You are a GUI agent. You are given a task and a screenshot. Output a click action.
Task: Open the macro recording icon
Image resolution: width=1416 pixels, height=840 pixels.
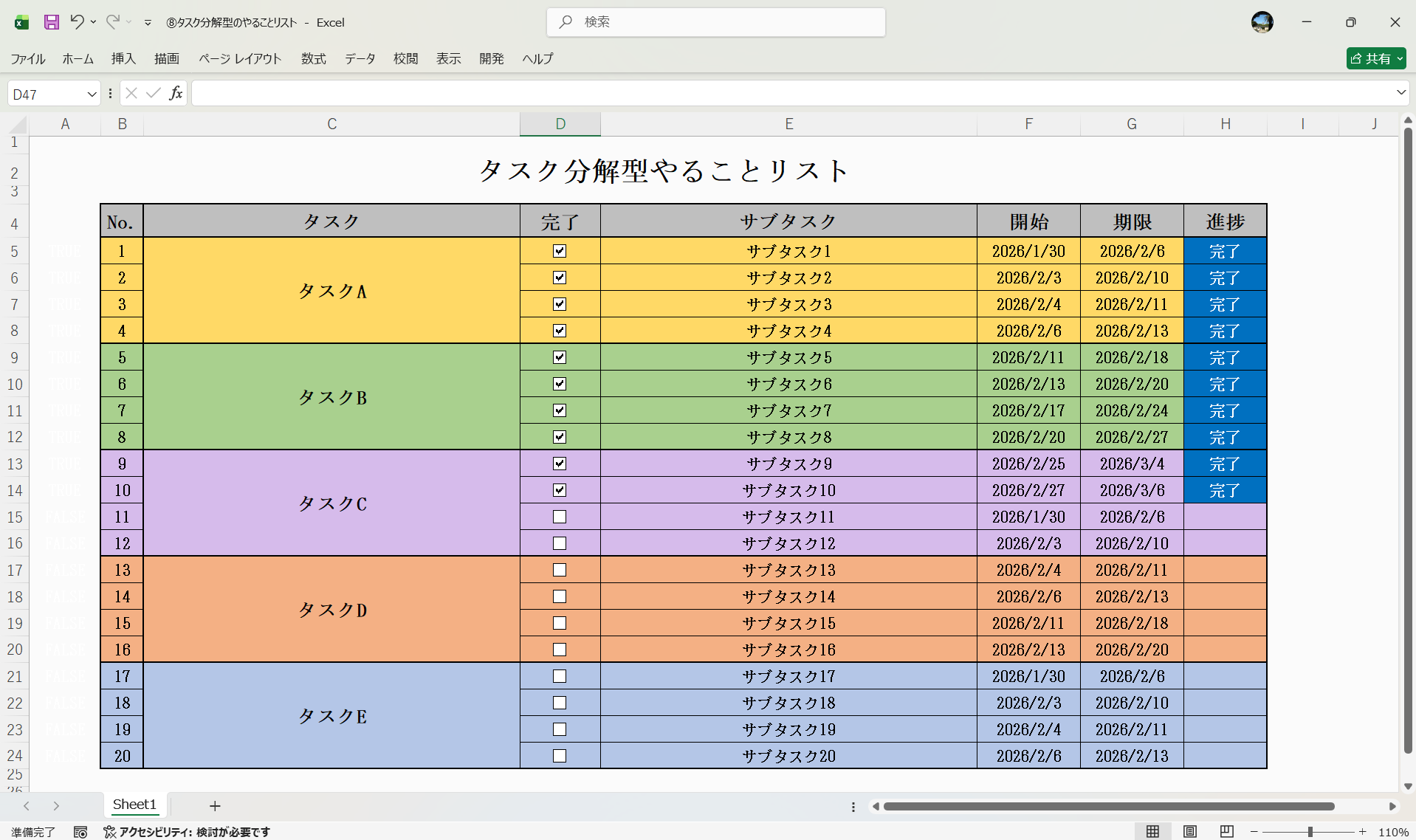[x=80, y=831]
